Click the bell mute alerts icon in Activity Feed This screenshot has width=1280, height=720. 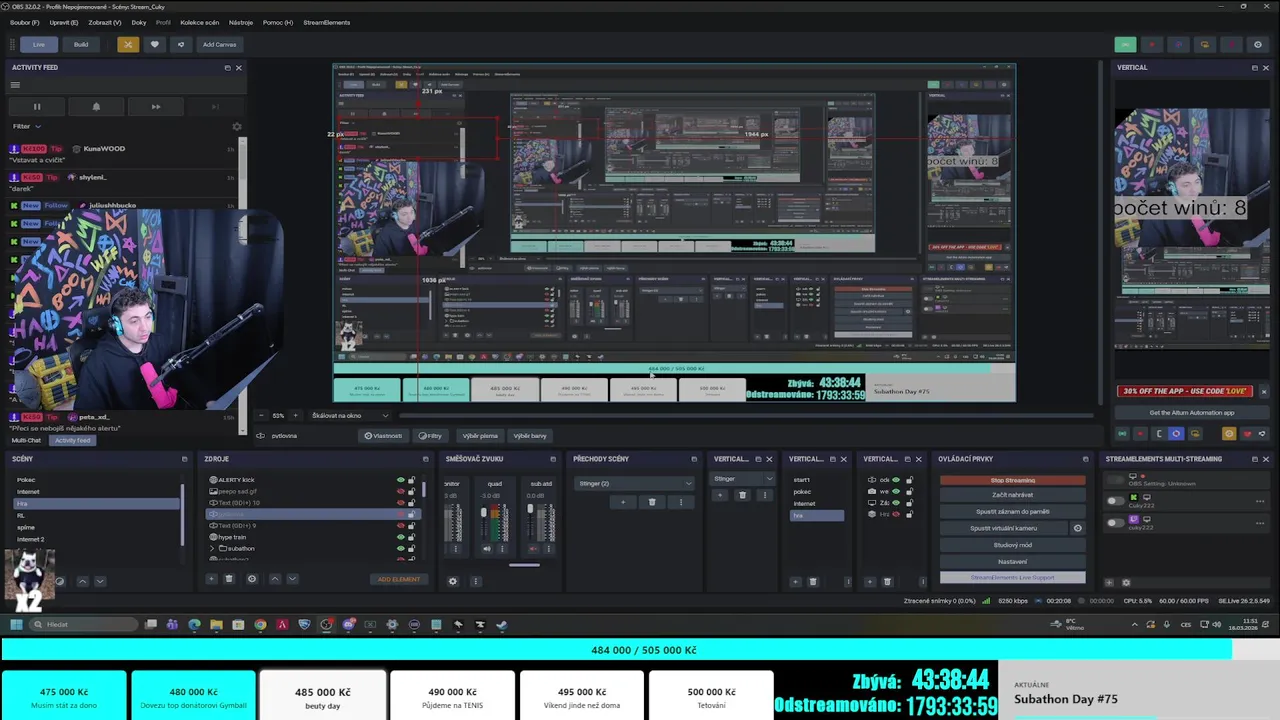[96, 106]
